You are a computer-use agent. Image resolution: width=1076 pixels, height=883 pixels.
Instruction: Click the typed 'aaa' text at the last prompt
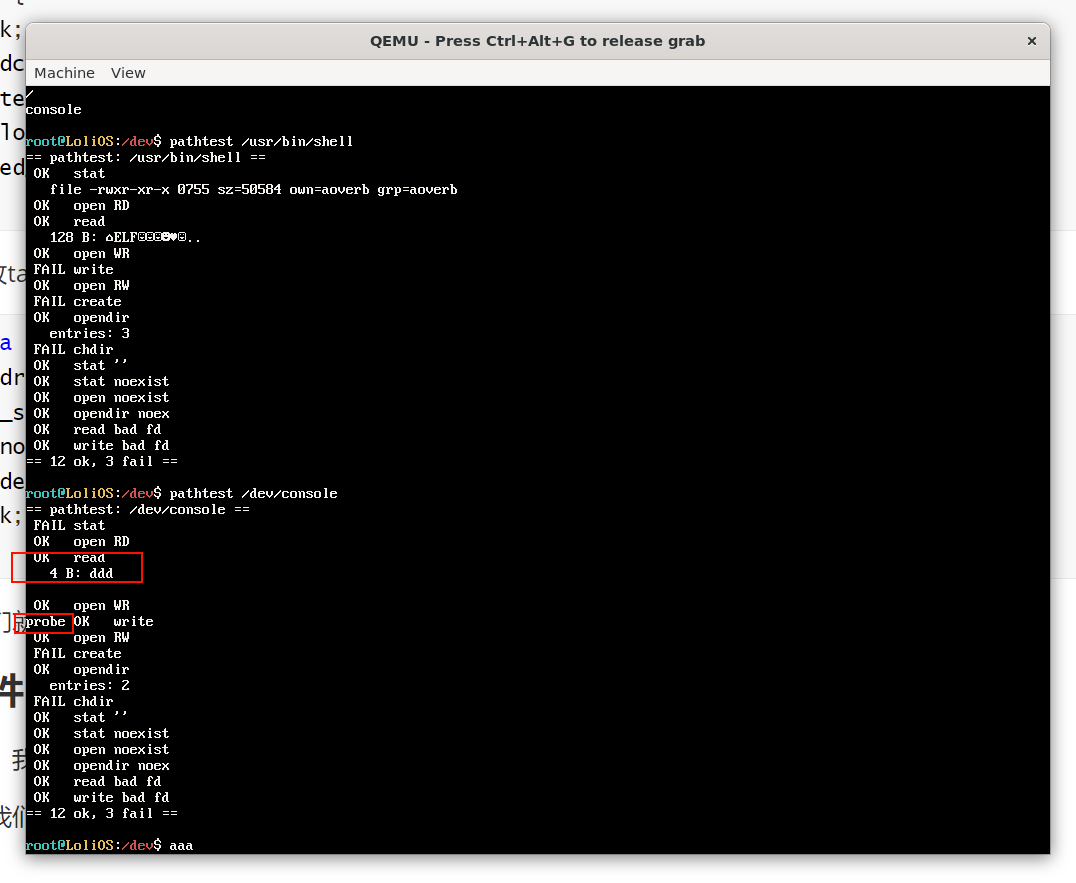(x=181, y=846)
